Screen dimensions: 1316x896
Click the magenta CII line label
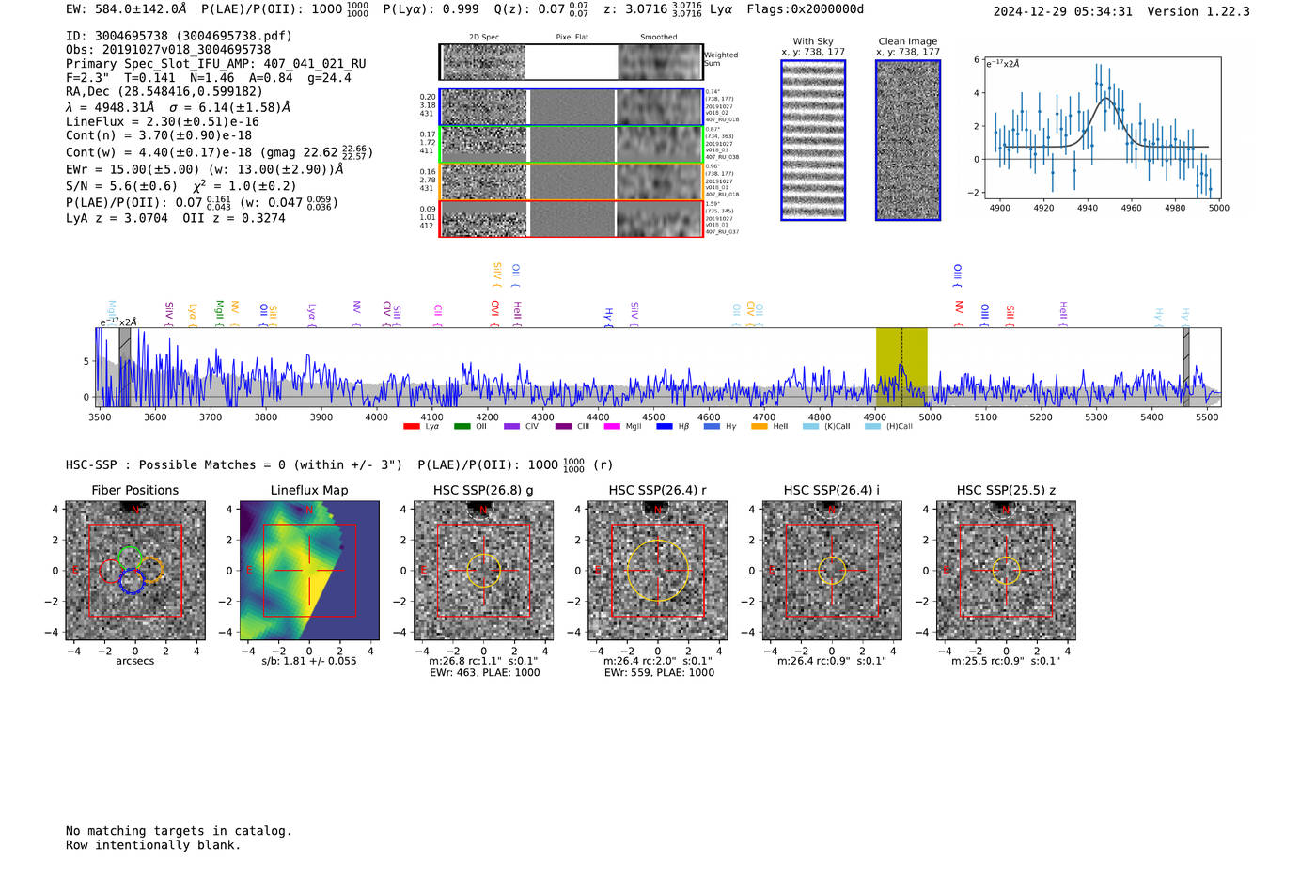point(438,316)
